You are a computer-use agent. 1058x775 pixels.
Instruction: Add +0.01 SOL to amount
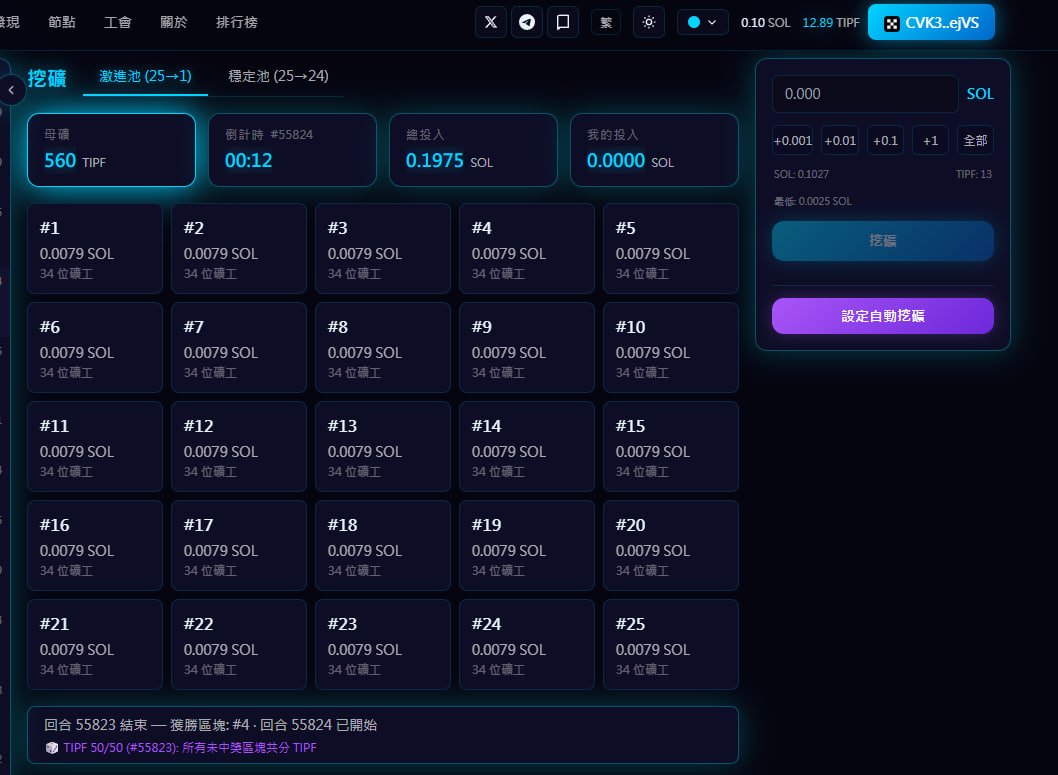840,140
